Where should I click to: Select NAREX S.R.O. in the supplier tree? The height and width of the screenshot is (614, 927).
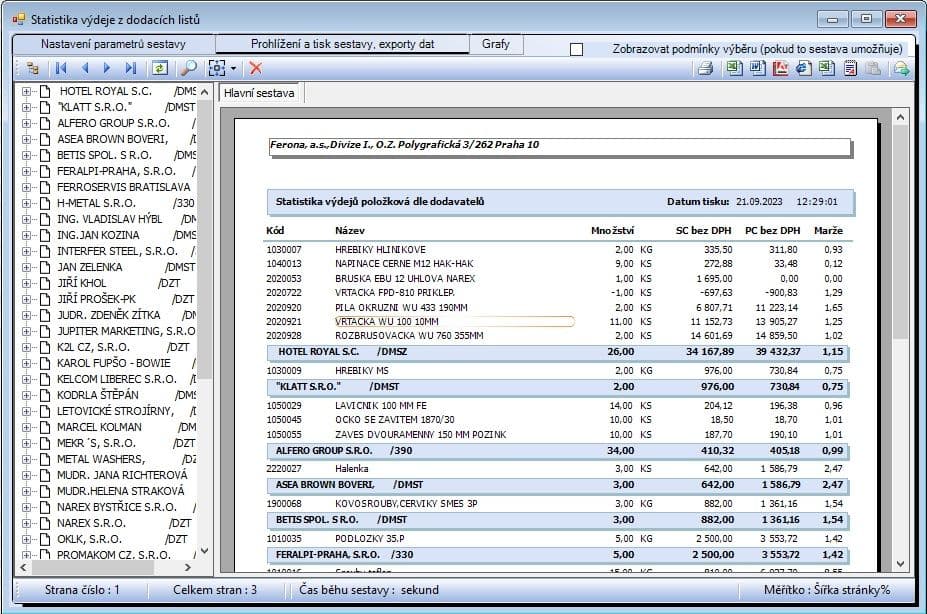tap(91, 523)
